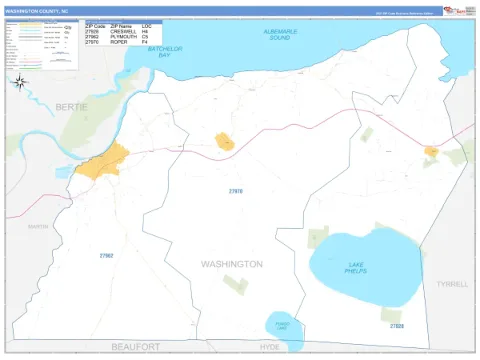Click the large 'WASHINGTON' county label on the map

click(232, 264)
